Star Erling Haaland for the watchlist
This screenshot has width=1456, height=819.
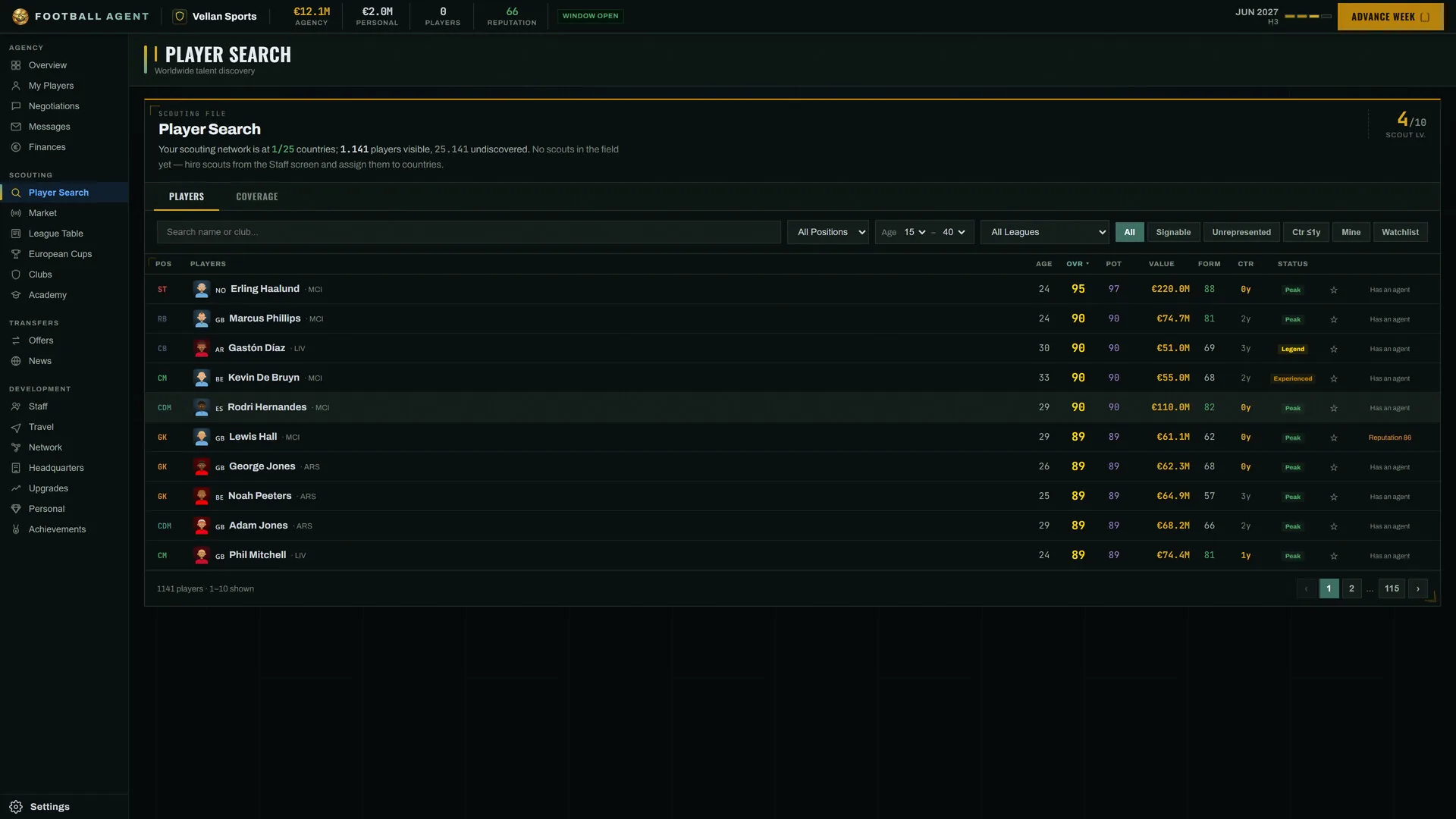click(x=1334, y=290)
